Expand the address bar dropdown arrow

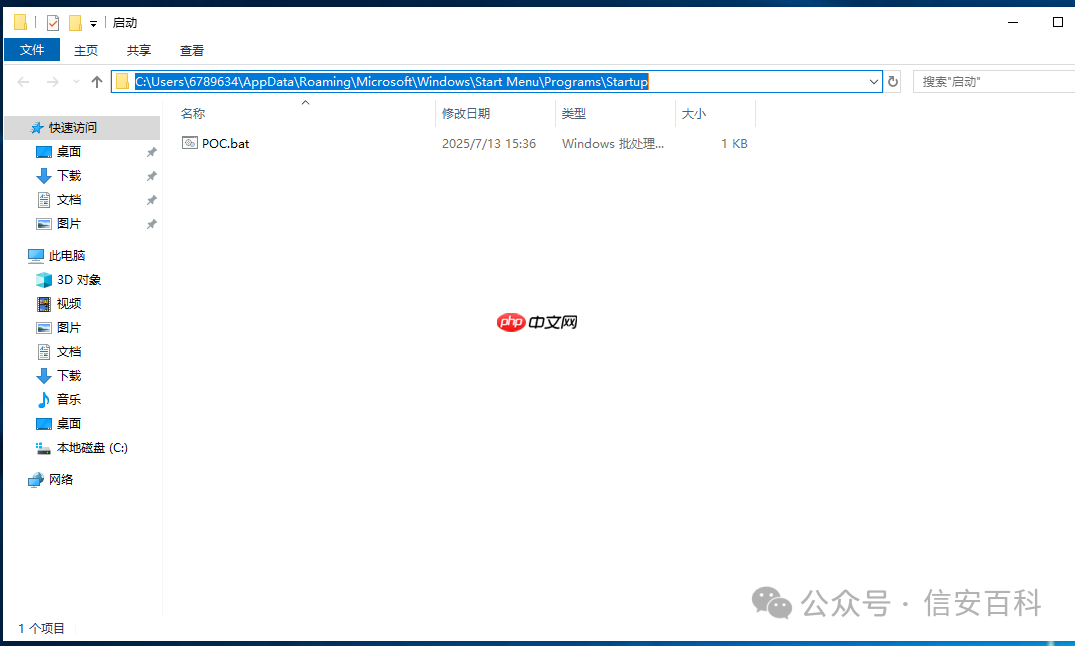(873, 81)
